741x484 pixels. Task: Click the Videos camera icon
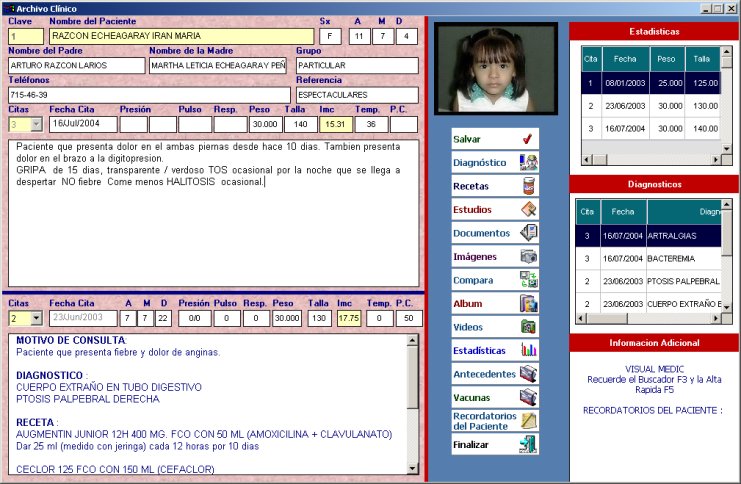coord(528,327)
